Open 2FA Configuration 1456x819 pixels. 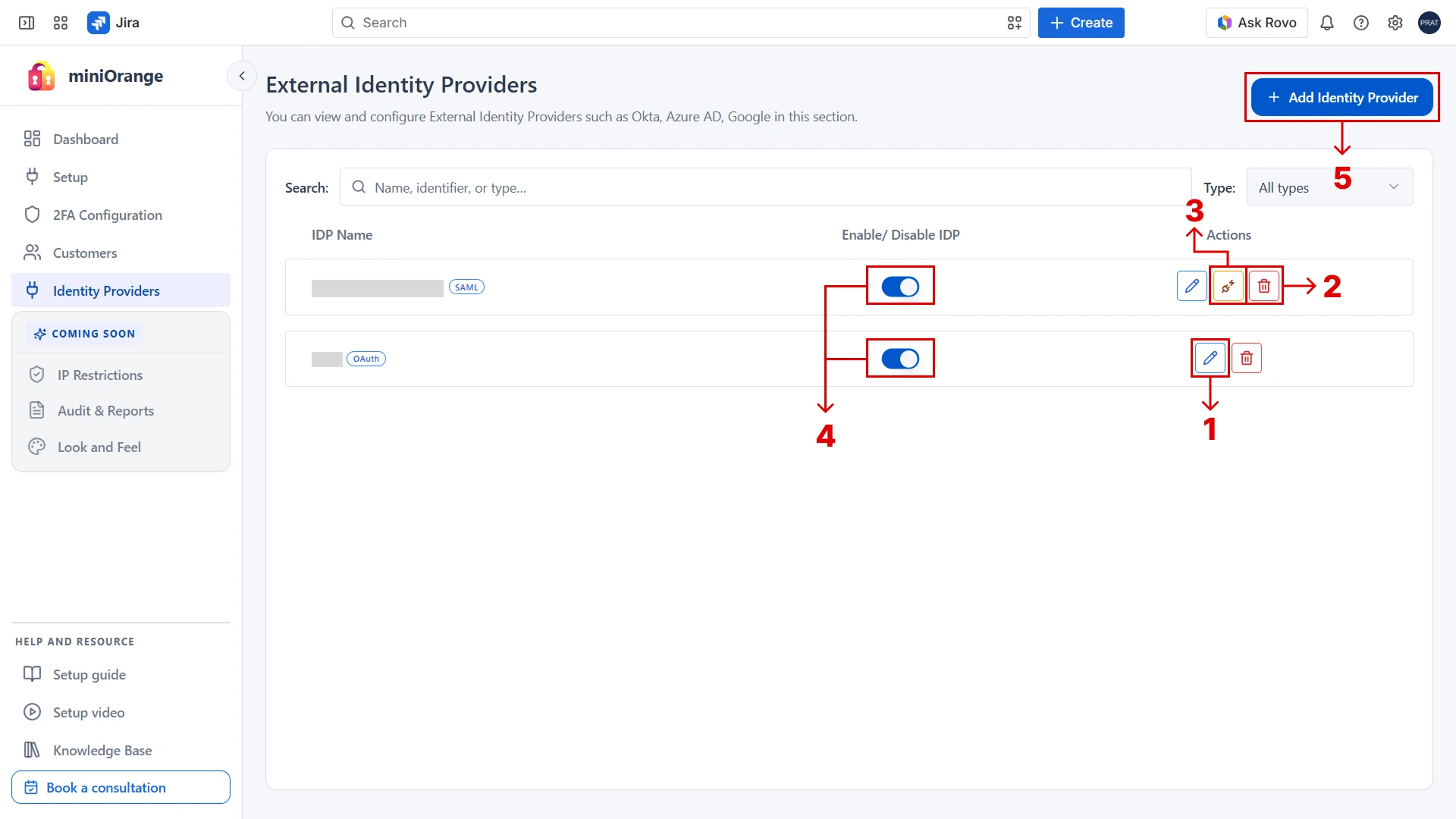point(121,215)
